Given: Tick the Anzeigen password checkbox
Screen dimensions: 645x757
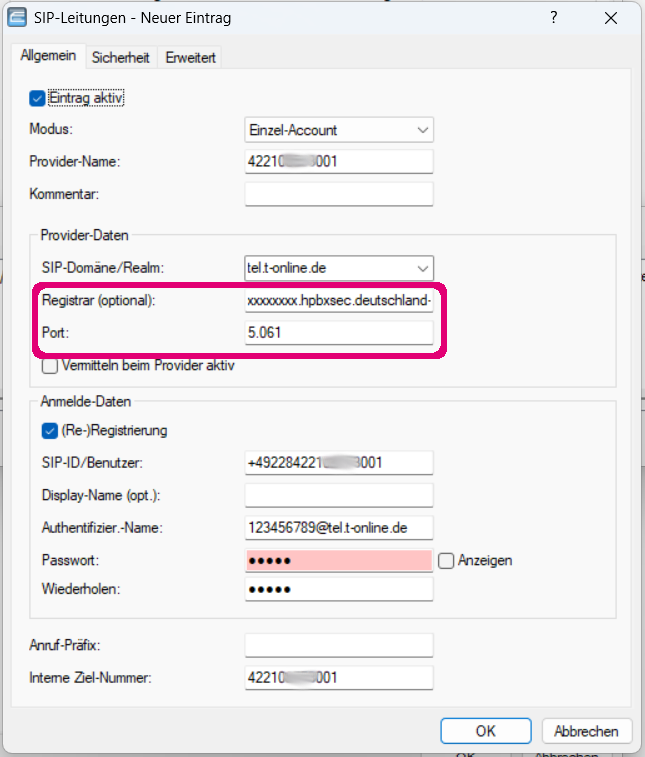Looking at the screenshot, I should 446,561.
